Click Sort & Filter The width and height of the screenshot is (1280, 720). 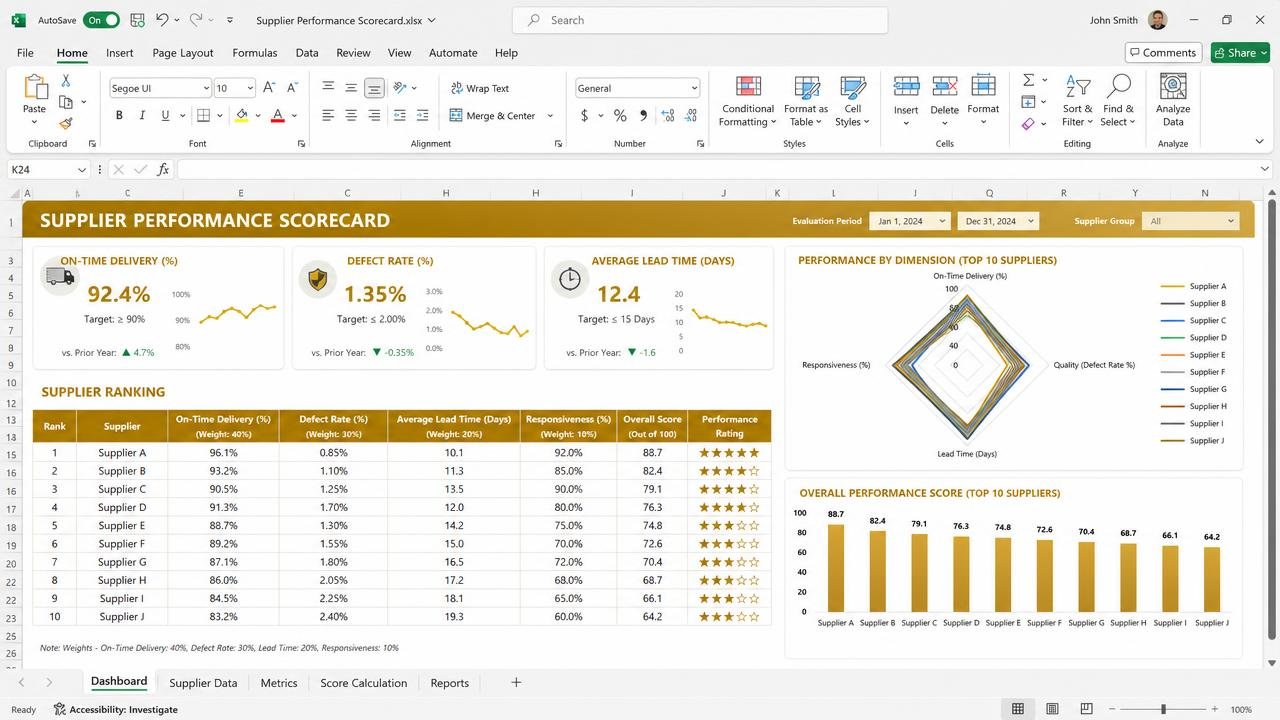click(1078, 101)
